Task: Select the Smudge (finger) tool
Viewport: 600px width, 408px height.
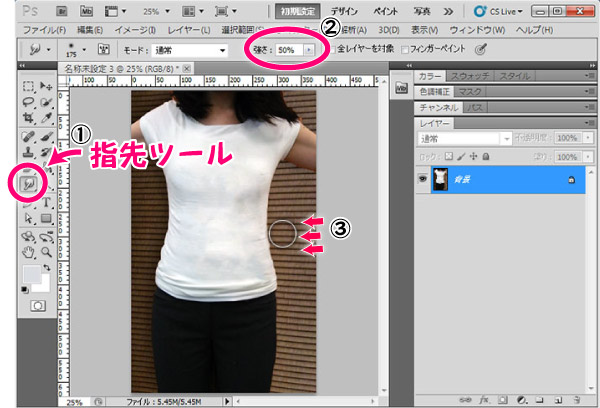Action: click(x=28, y=182)
